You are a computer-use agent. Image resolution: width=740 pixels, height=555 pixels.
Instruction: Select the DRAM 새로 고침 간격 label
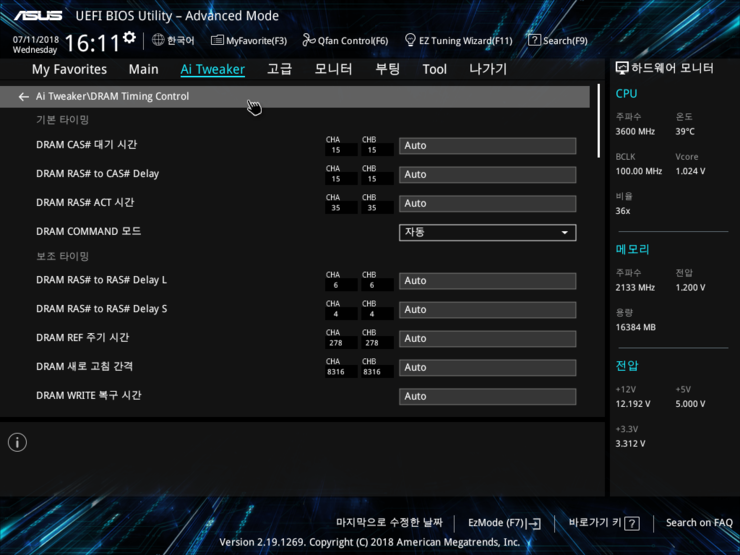[x=84, y=366]
